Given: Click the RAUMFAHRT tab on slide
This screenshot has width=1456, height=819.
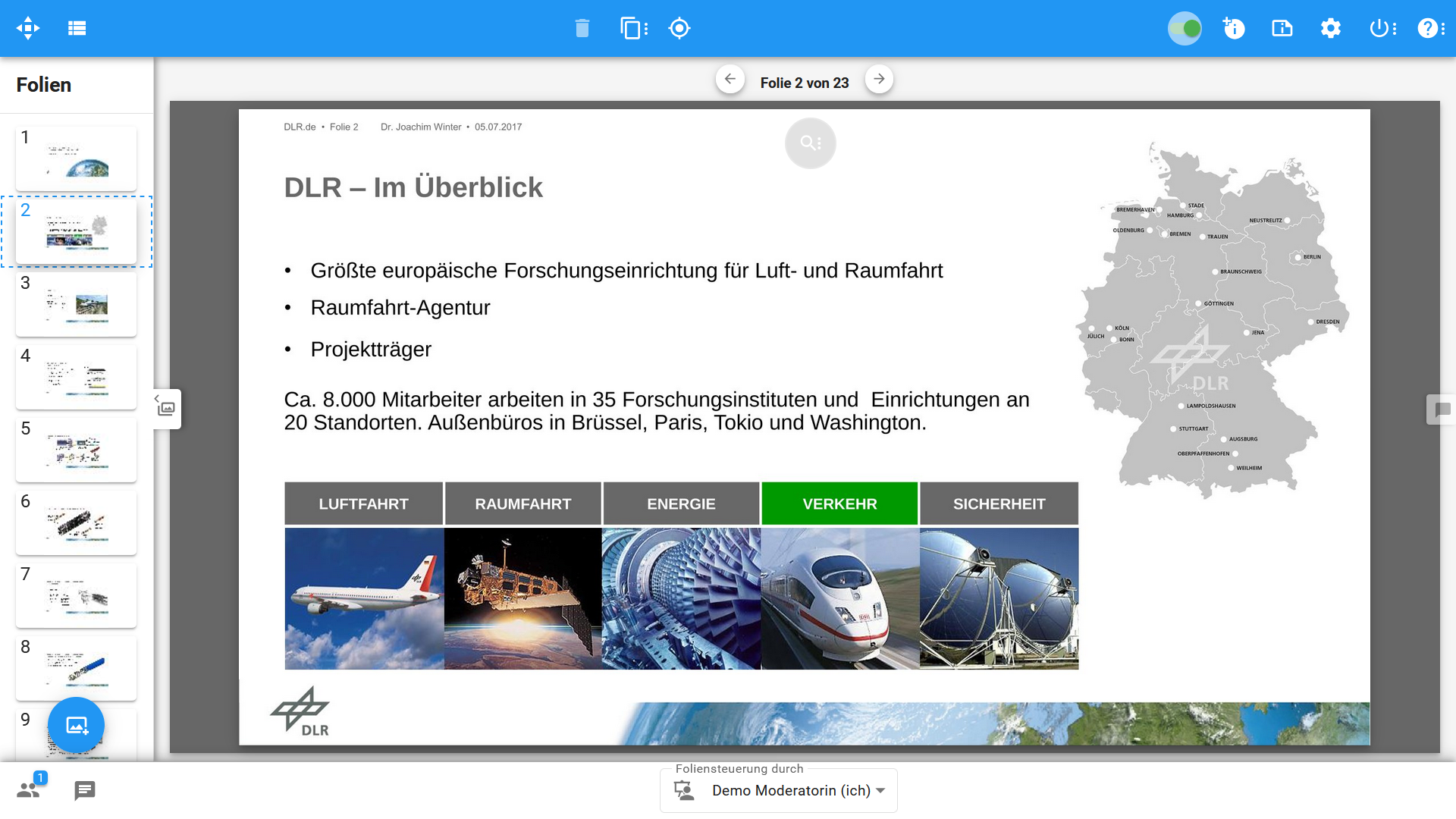Looking at the screenshot, I should (x=522, y=504).
